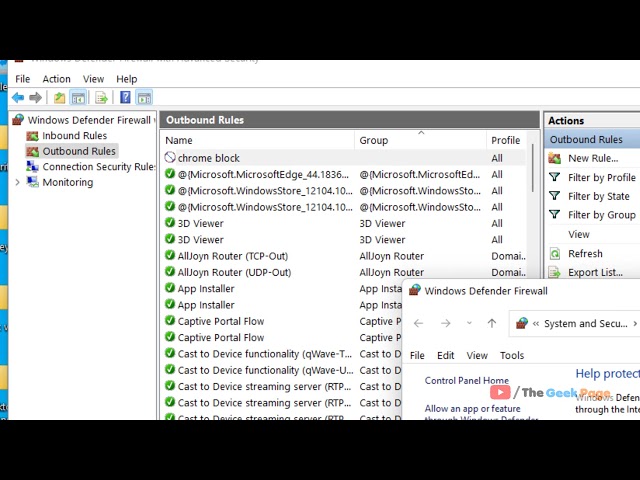Image resolution: width=640 pixels, height=480 pixels.
Task: Sort by the Profile column header
Action: [505, 140]
